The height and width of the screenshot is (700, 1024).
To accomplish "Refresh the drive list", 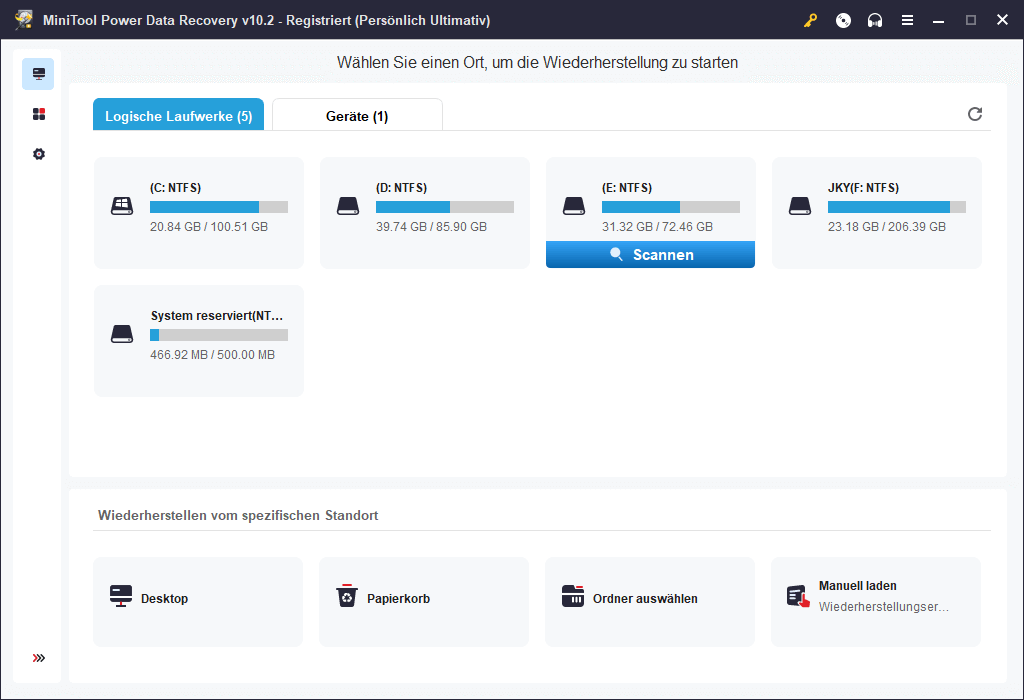I will (975, 114).
